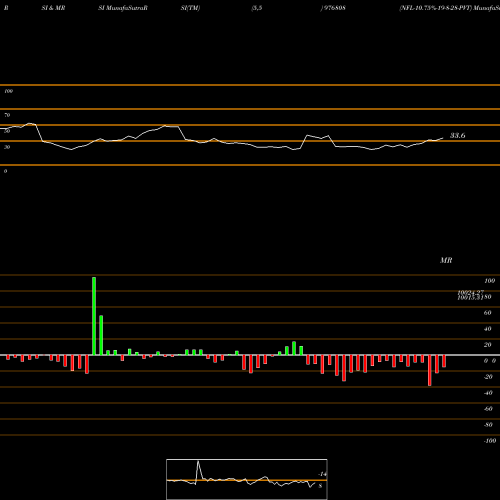The height and width of the screenshot is (500, 500).
Task: Click the 60 label on MR axis
Action: [x=487, y=313]
